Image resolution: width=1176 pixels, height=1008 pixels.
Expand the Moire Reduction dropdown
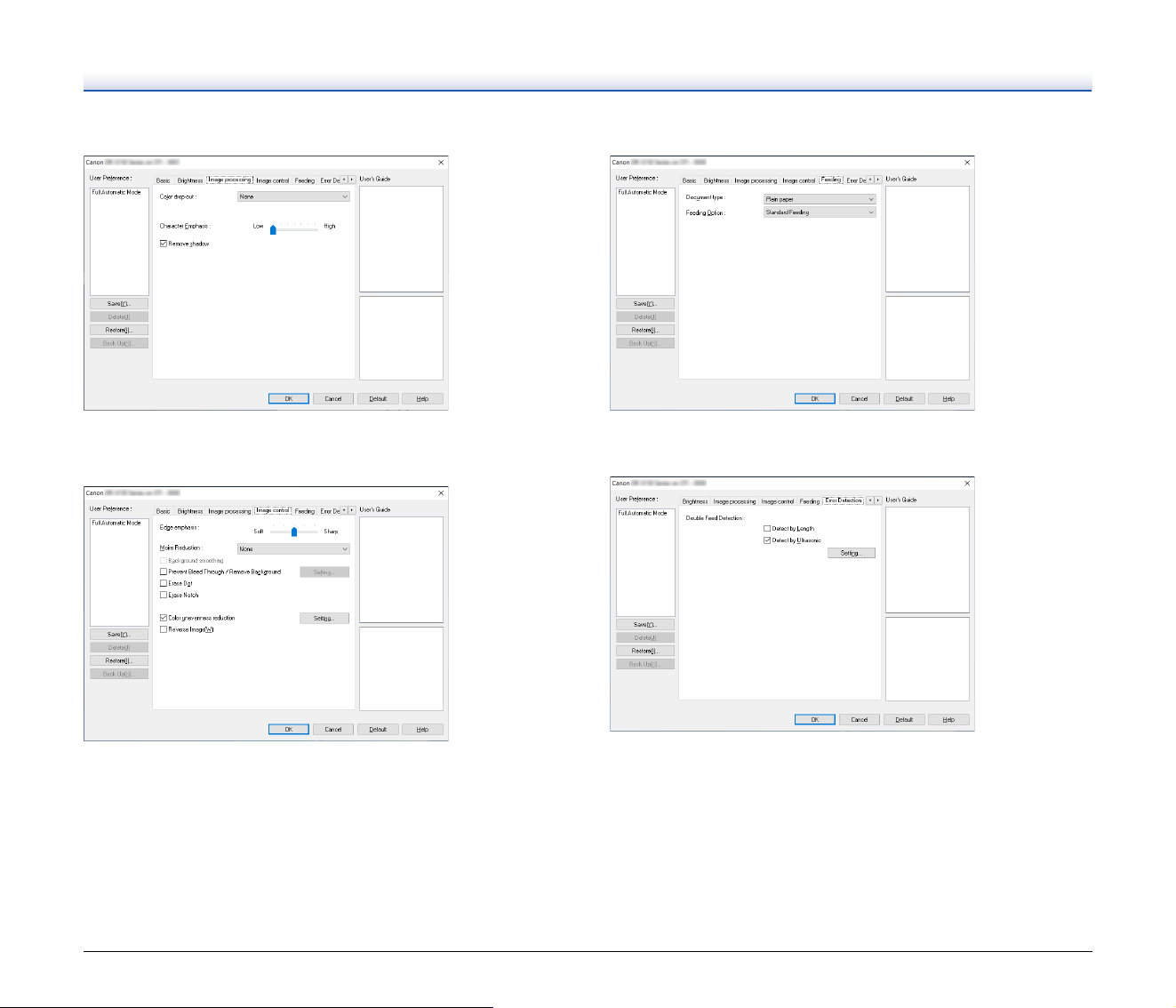click(293, 549)
